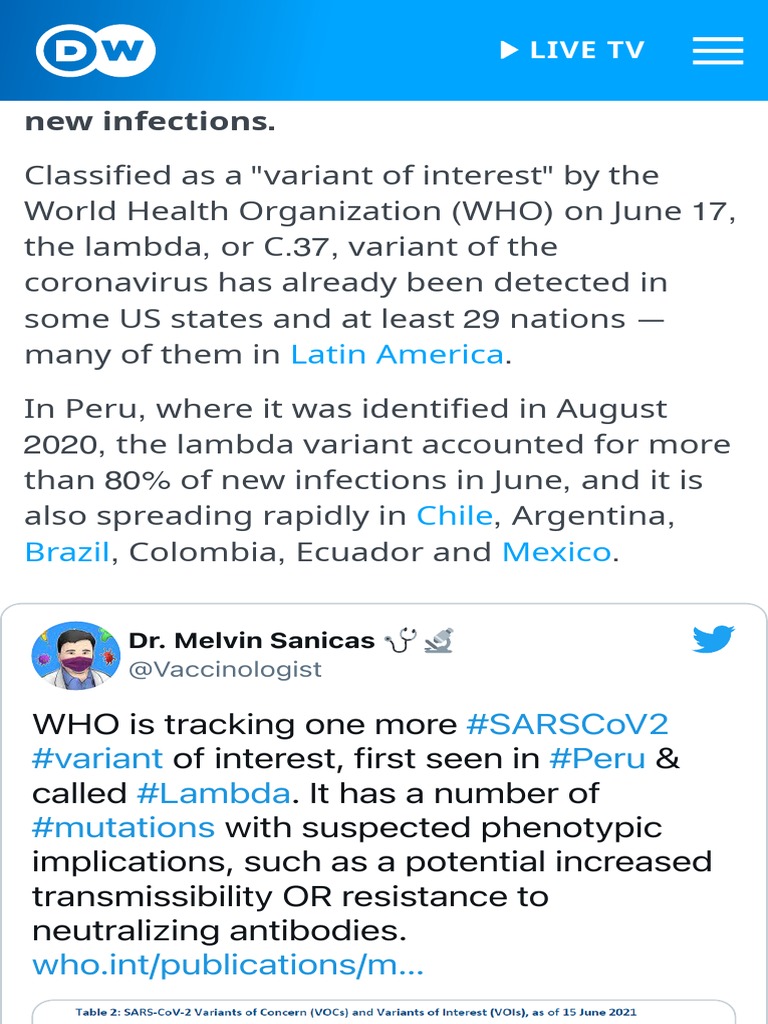The height and width of the screenshot is (1024, 768).
Task: Open the @Vaccinologist handle
Action: tap(225, 670)
